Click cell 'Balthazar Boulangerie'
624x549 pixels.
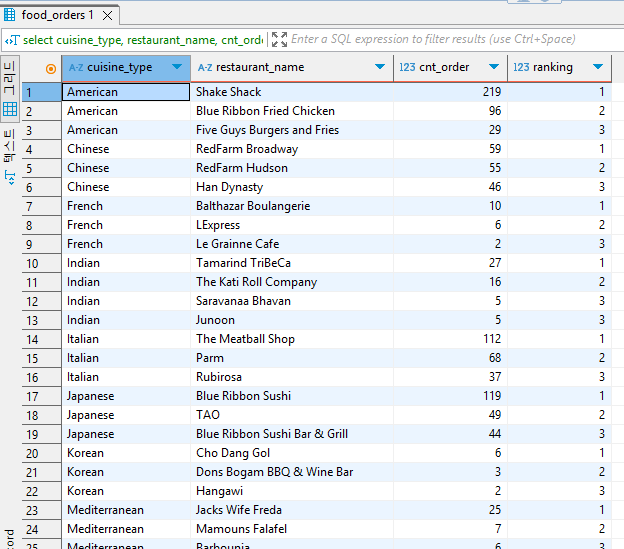pyautogui.click(x=292, y=206)
